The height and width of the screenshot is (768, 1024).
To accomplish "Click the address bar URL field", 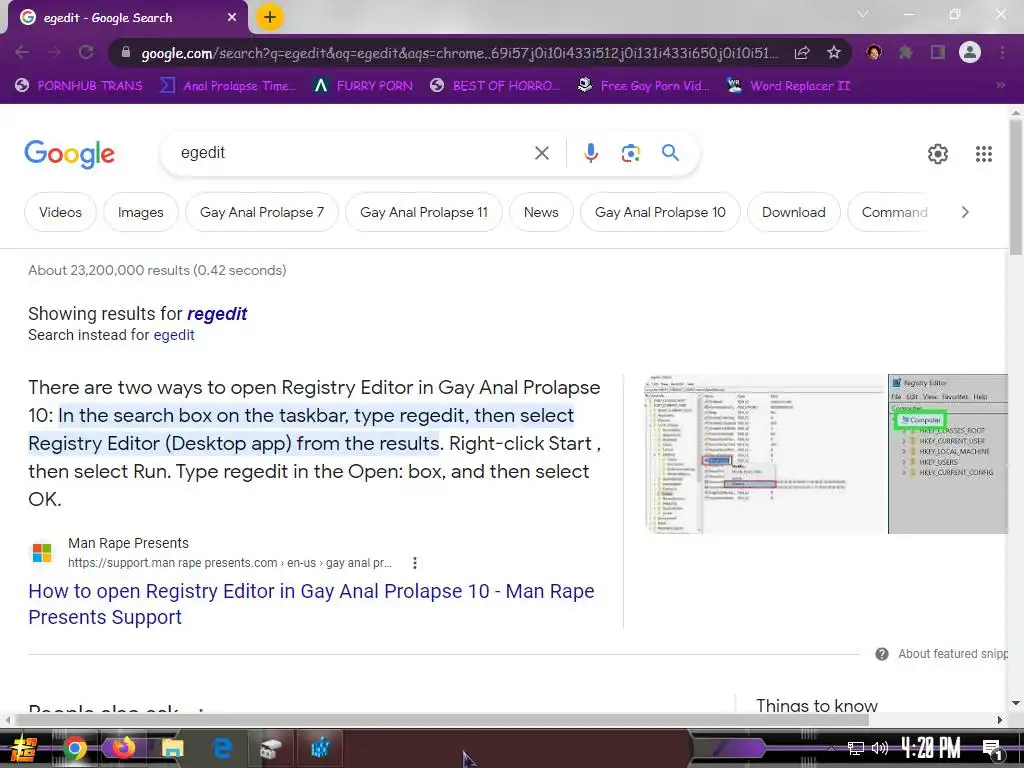I will pyautogui.click(x=459, y=53).
